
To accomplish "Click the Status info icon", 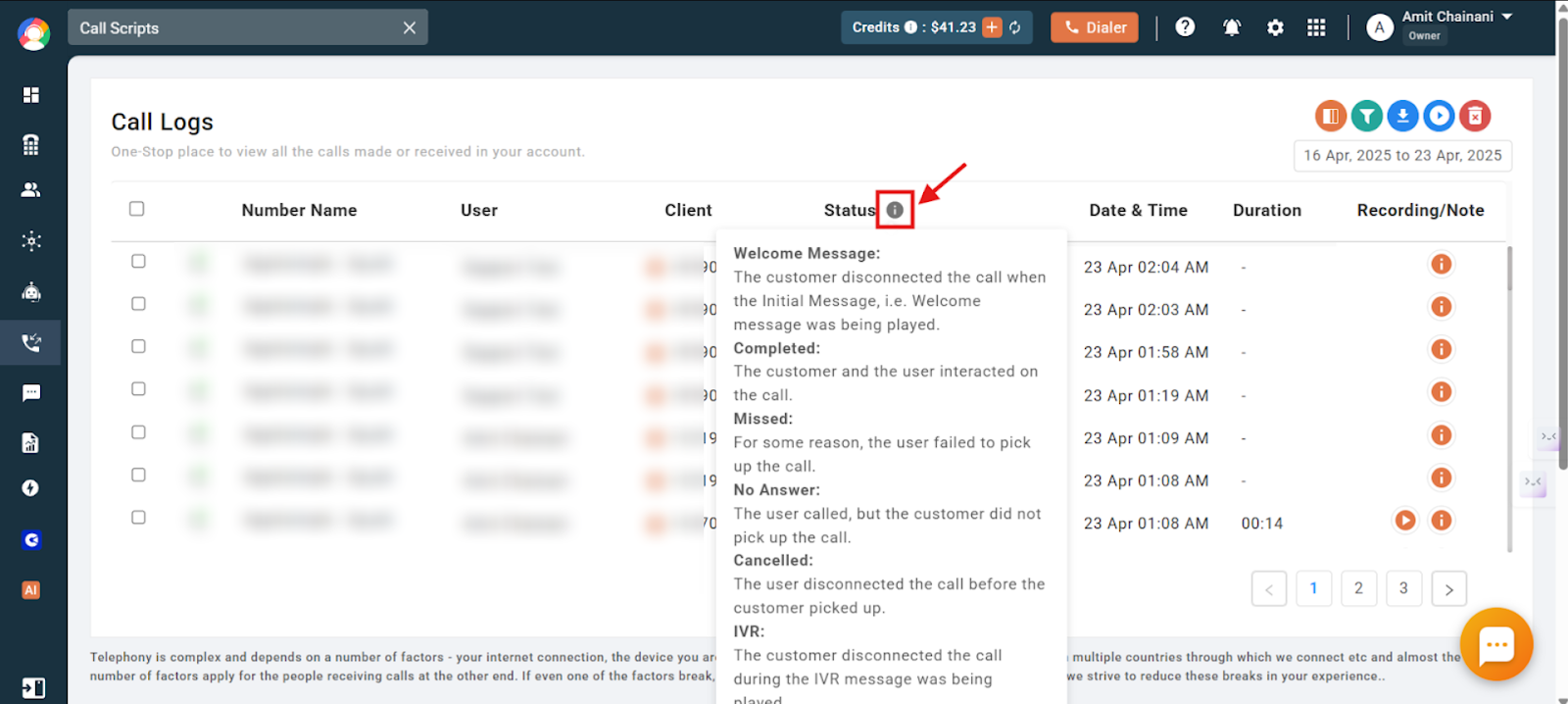I will pos(895,210).
